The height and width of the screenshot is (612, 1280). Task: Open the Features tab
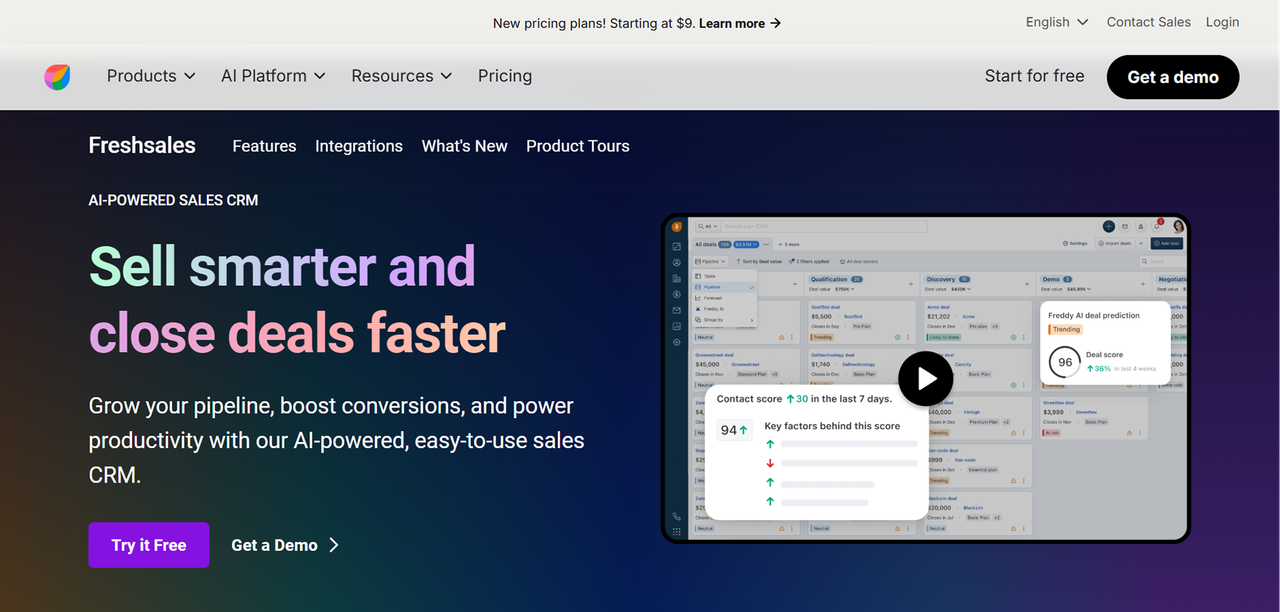point(264,146)
